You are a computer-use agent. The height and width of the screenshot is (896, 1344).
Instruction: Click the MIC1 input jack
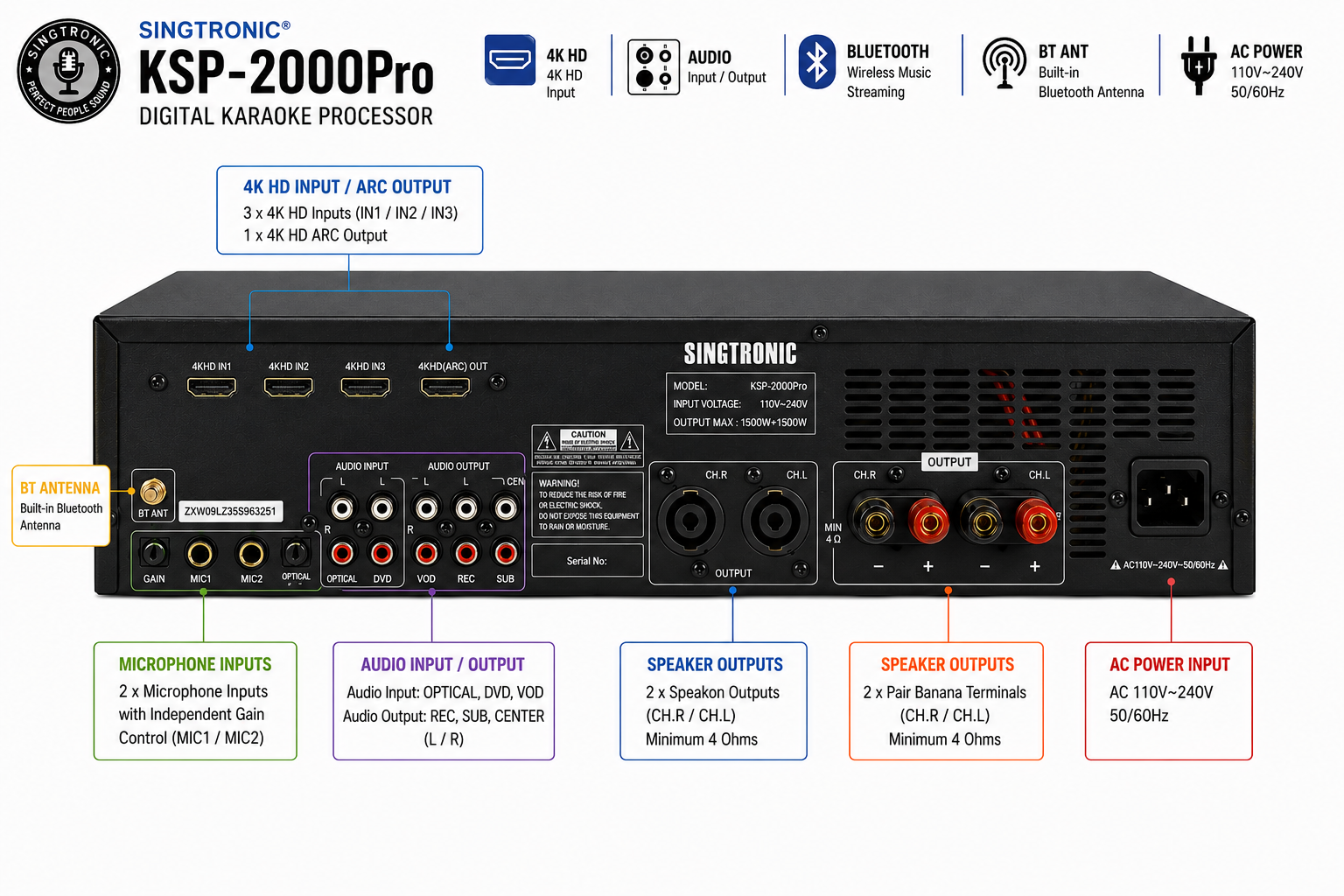[x=200, y=553]
